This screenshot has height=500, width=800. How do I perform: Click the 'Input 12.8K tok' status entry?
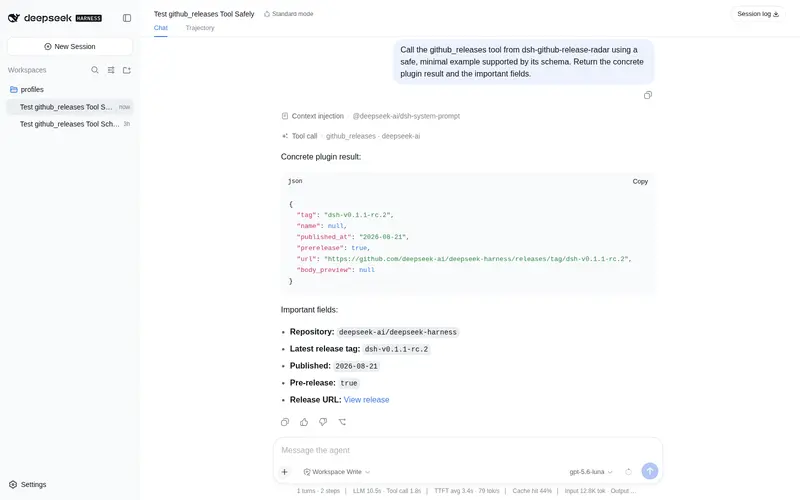585,491
